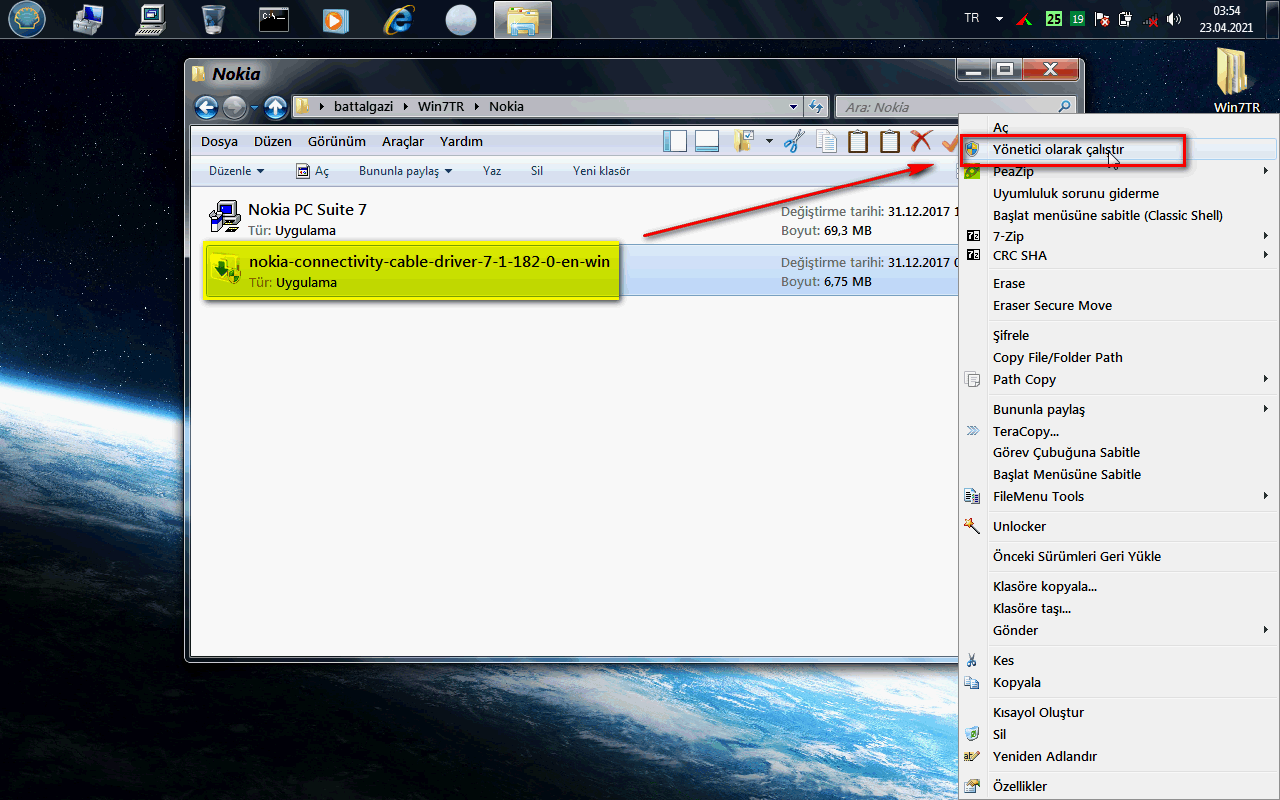The height and width of the screenshot is (800, 1280).
Task: Expand arrow between Win7TR and Nokia breadcrumb
Action: click(x=477, y=107)
